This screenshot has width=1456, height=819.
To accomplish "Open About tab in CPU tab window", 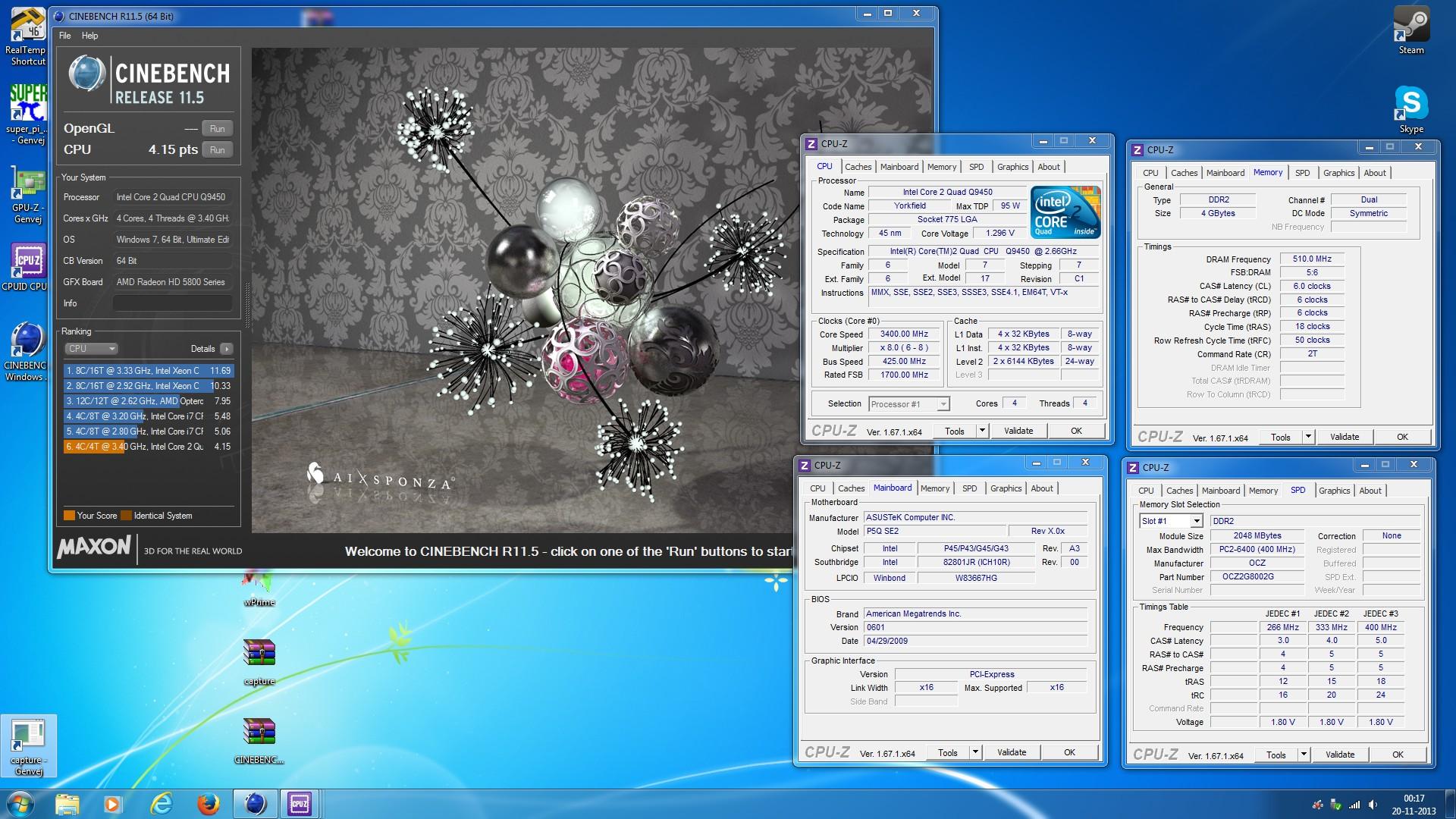I will [1049, 167].
